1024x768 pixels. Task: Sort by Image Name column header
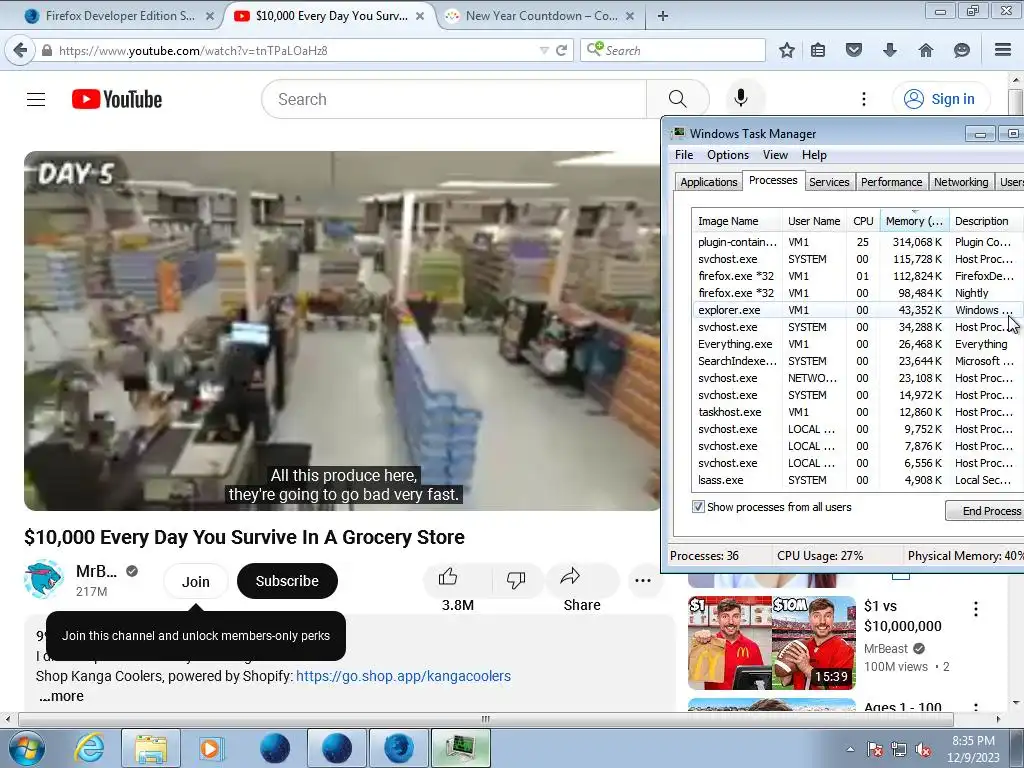pyautogui.click(x=737, y=221)
